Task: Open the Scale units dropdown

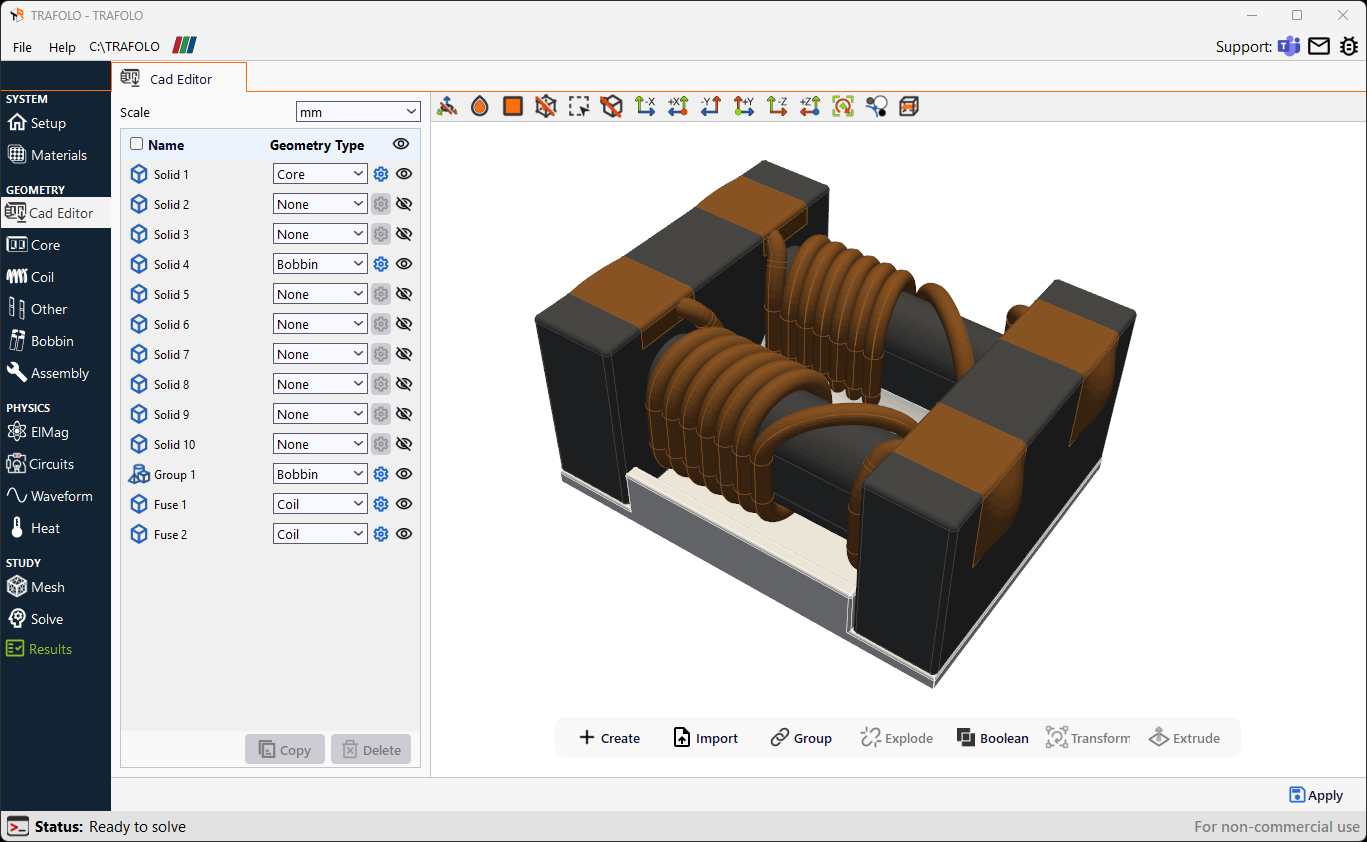Action: click(358, 112)
